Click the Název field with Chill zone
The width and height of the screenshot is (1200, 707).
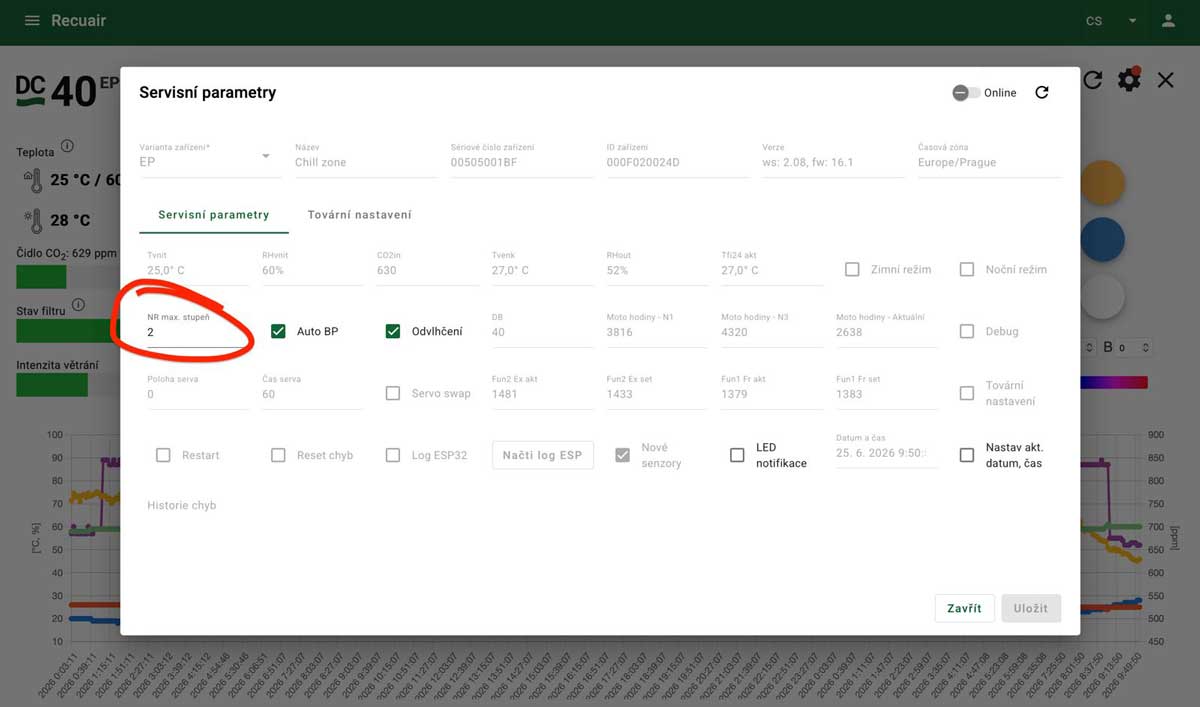point(366,161)
